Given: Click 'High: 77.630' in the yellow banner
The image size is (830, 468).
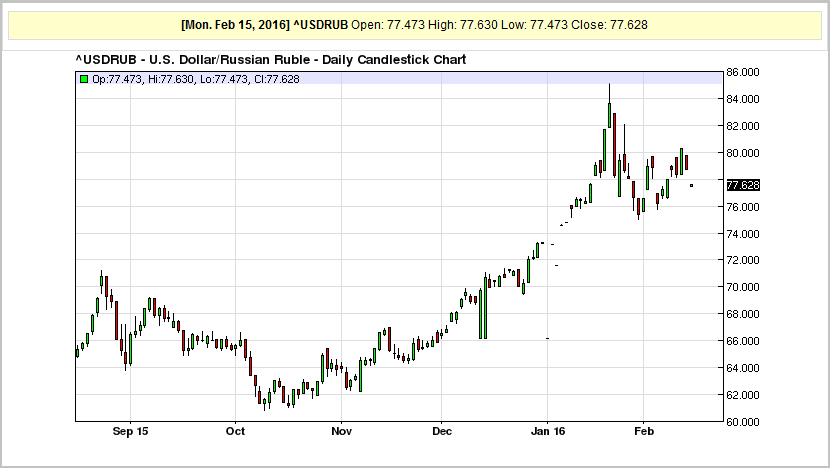Looking at the screenshot, I should pyautogui.click(x=463, y=25).
